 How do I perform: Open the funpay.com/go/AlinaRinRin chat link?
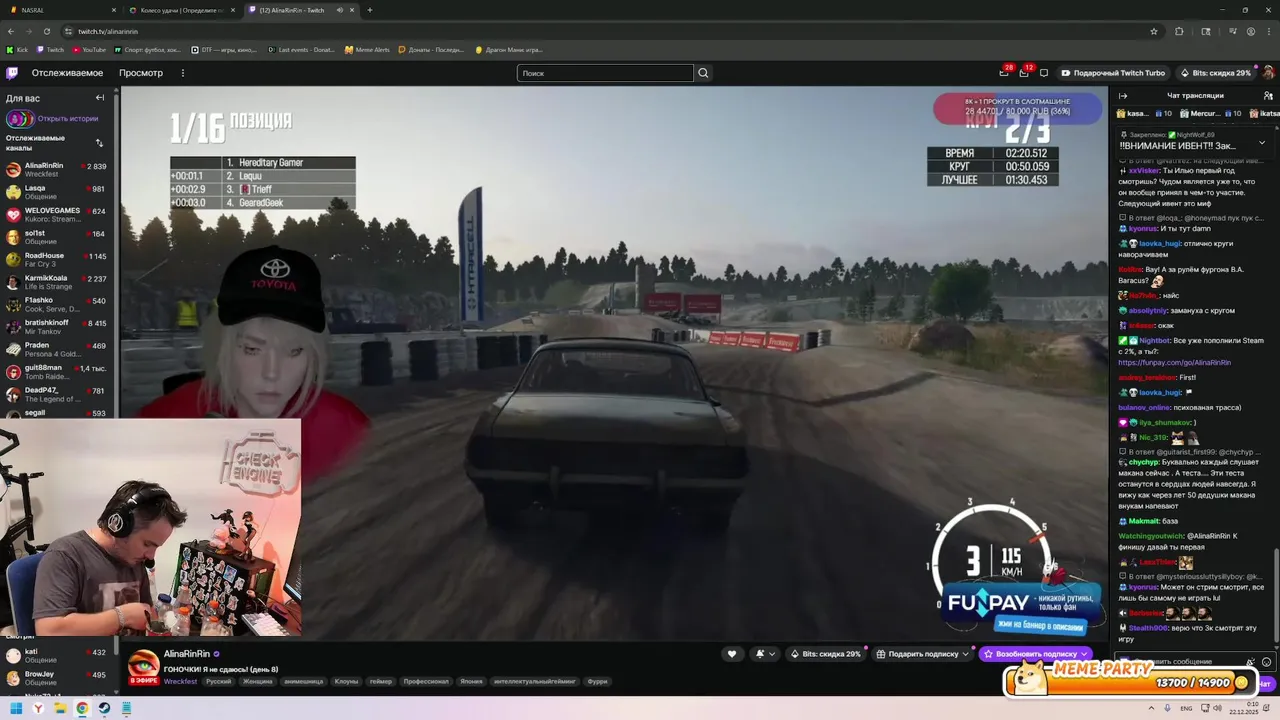(x=1174, y=362)
